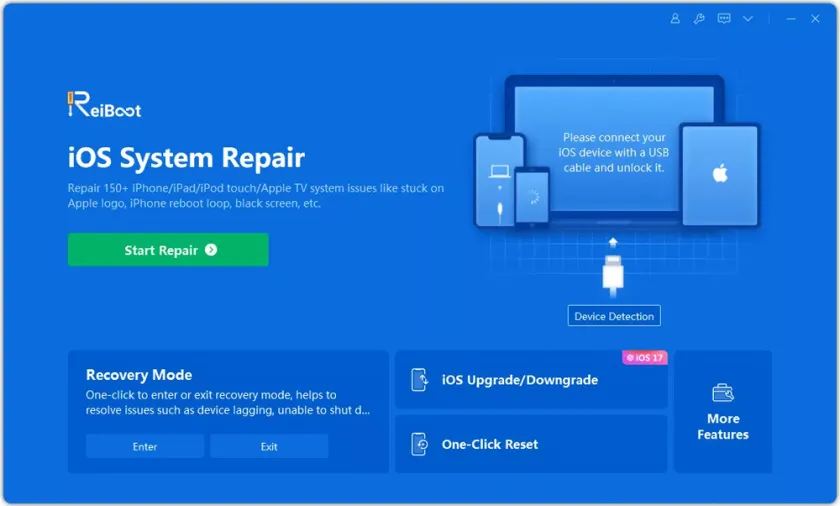Click the green Start Repair button
Image resolution: width=840 pixels, height=506 pixels.
click(x=168, y=250)
